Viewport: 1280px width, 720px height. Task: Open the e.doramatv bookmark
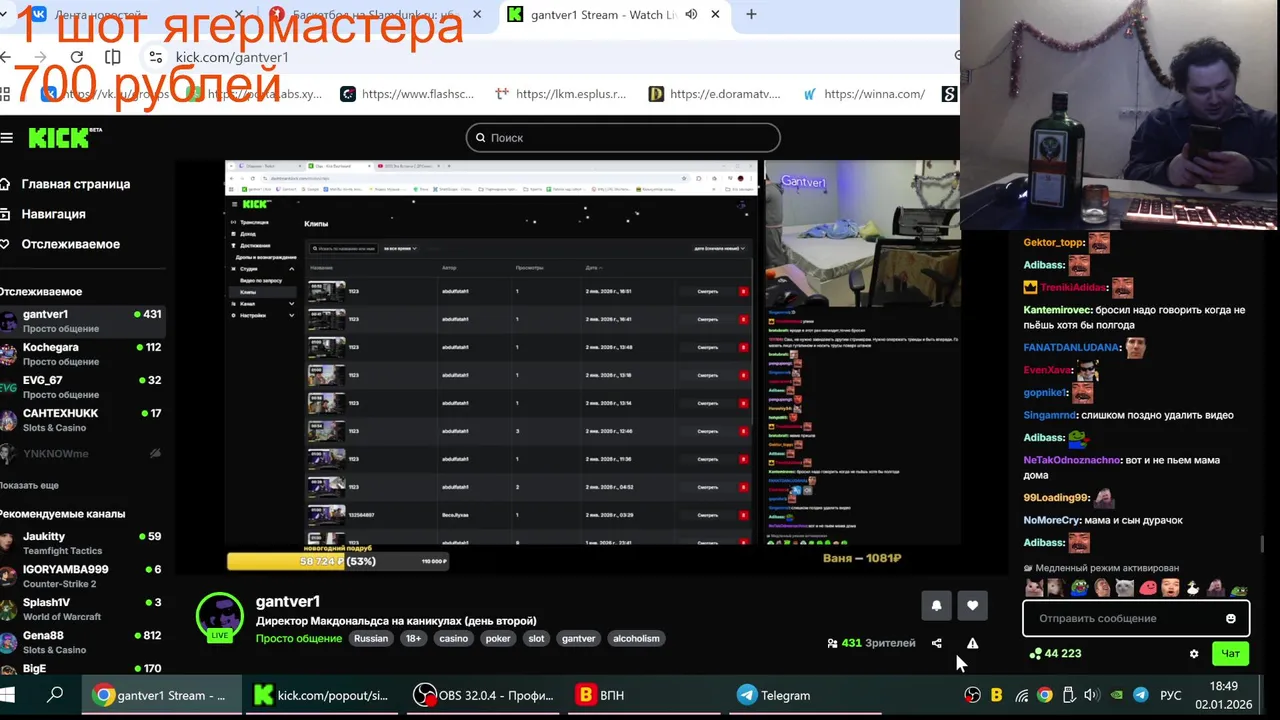[714, 94]
